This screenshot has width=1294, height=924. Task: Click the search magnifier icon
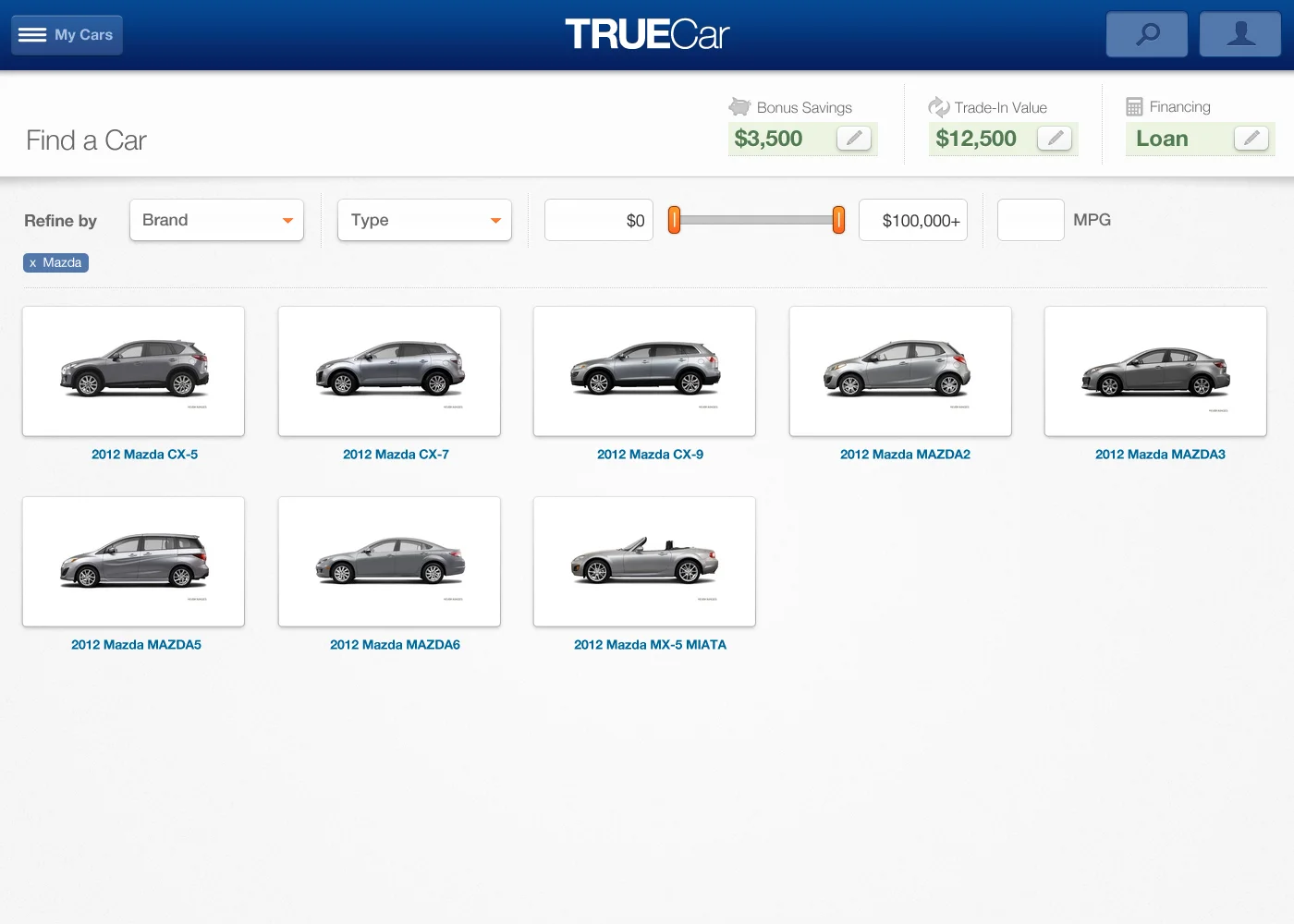[x=1147, y=35]
